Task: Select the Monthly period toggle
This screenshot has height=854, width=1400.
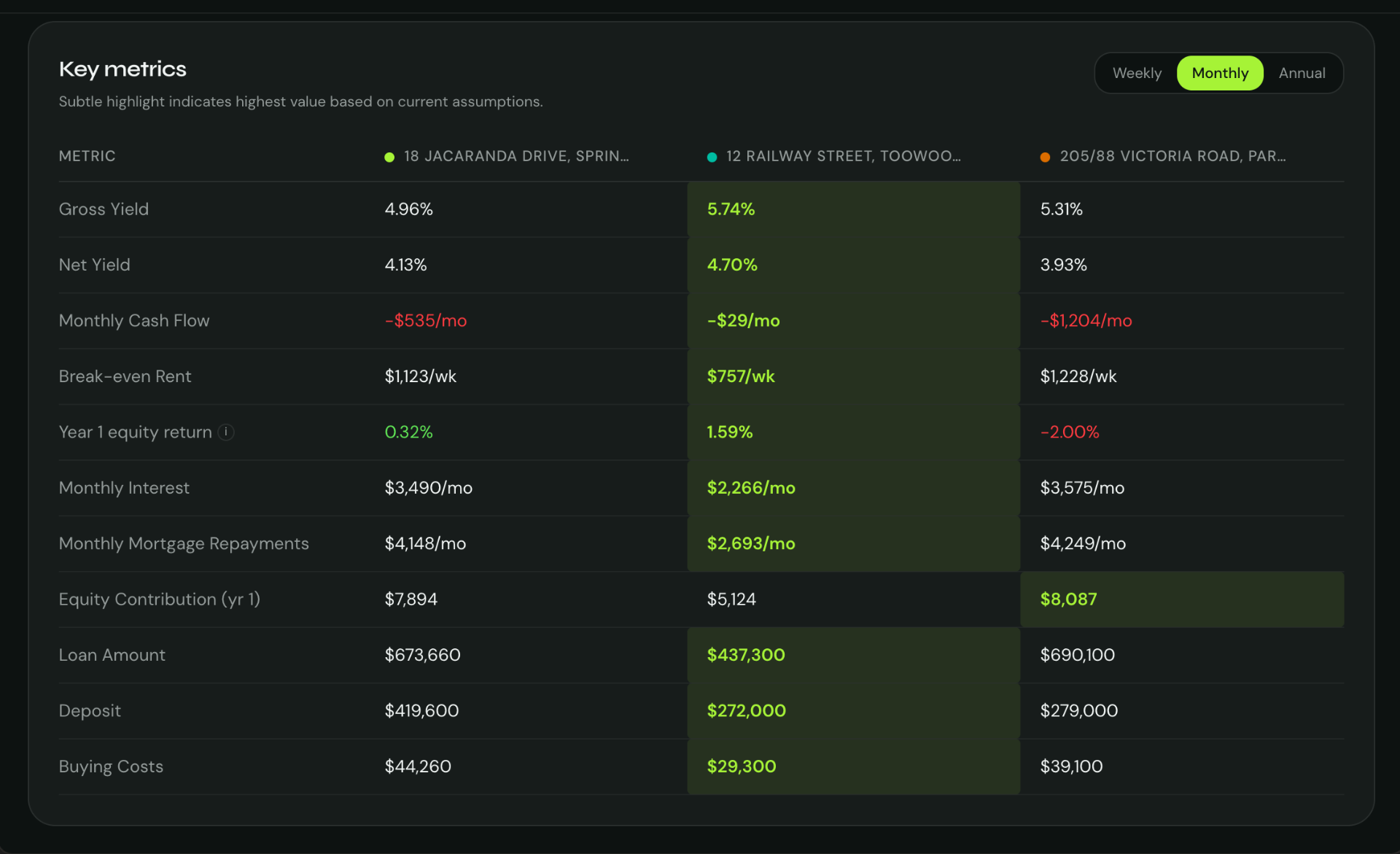Action: (1220, 73)
